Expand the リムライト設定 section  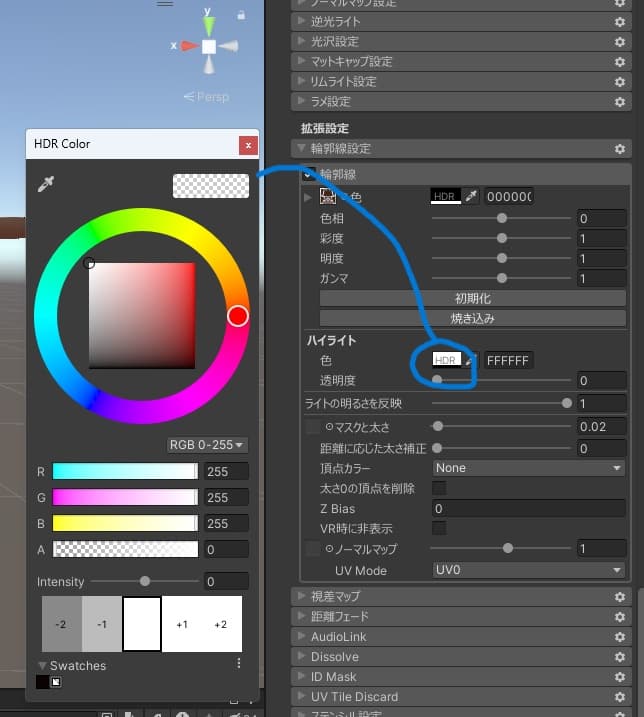(x=301, y=81)
